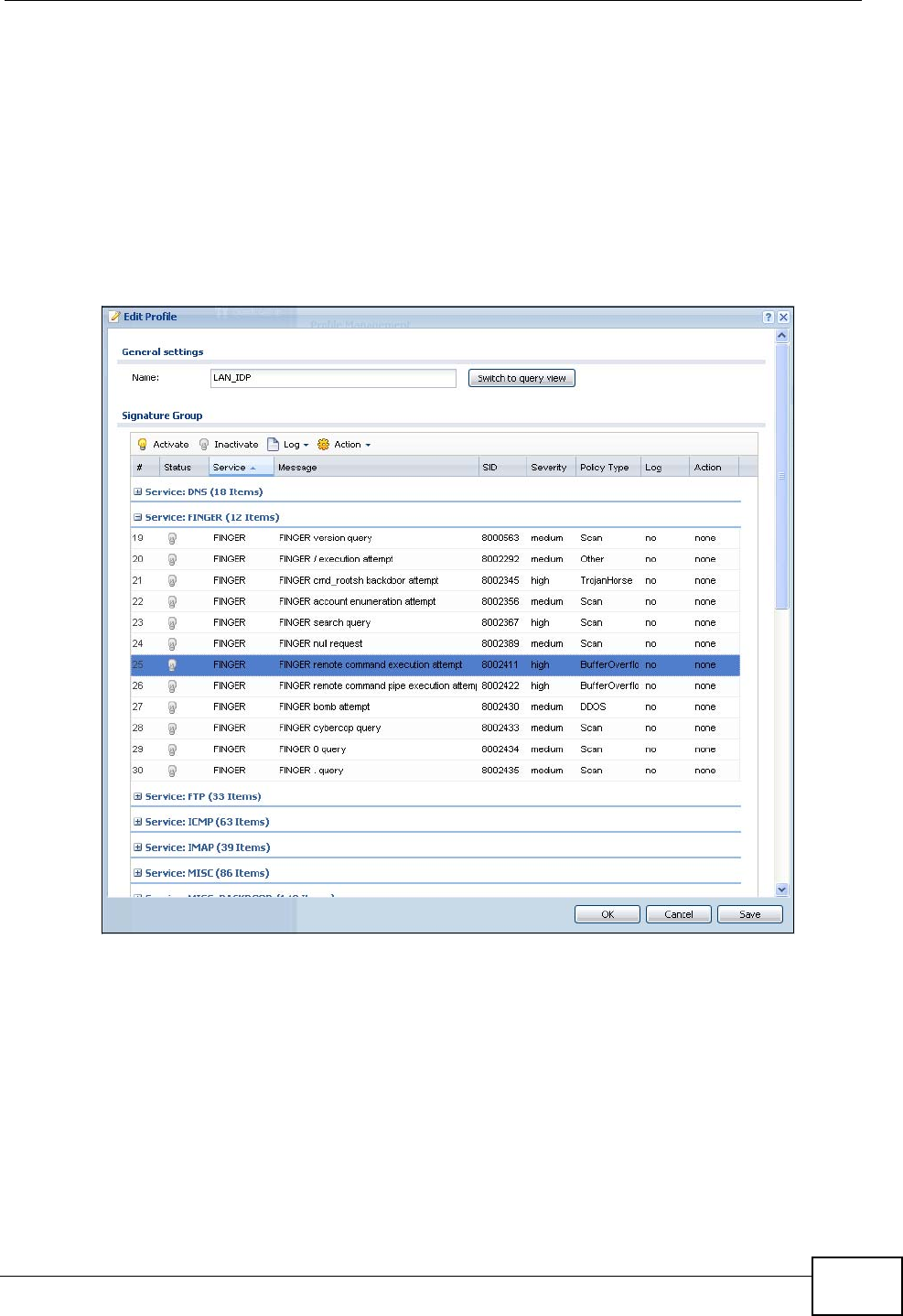Click the Status column header

pyautogui.click(x=184, y=467)
